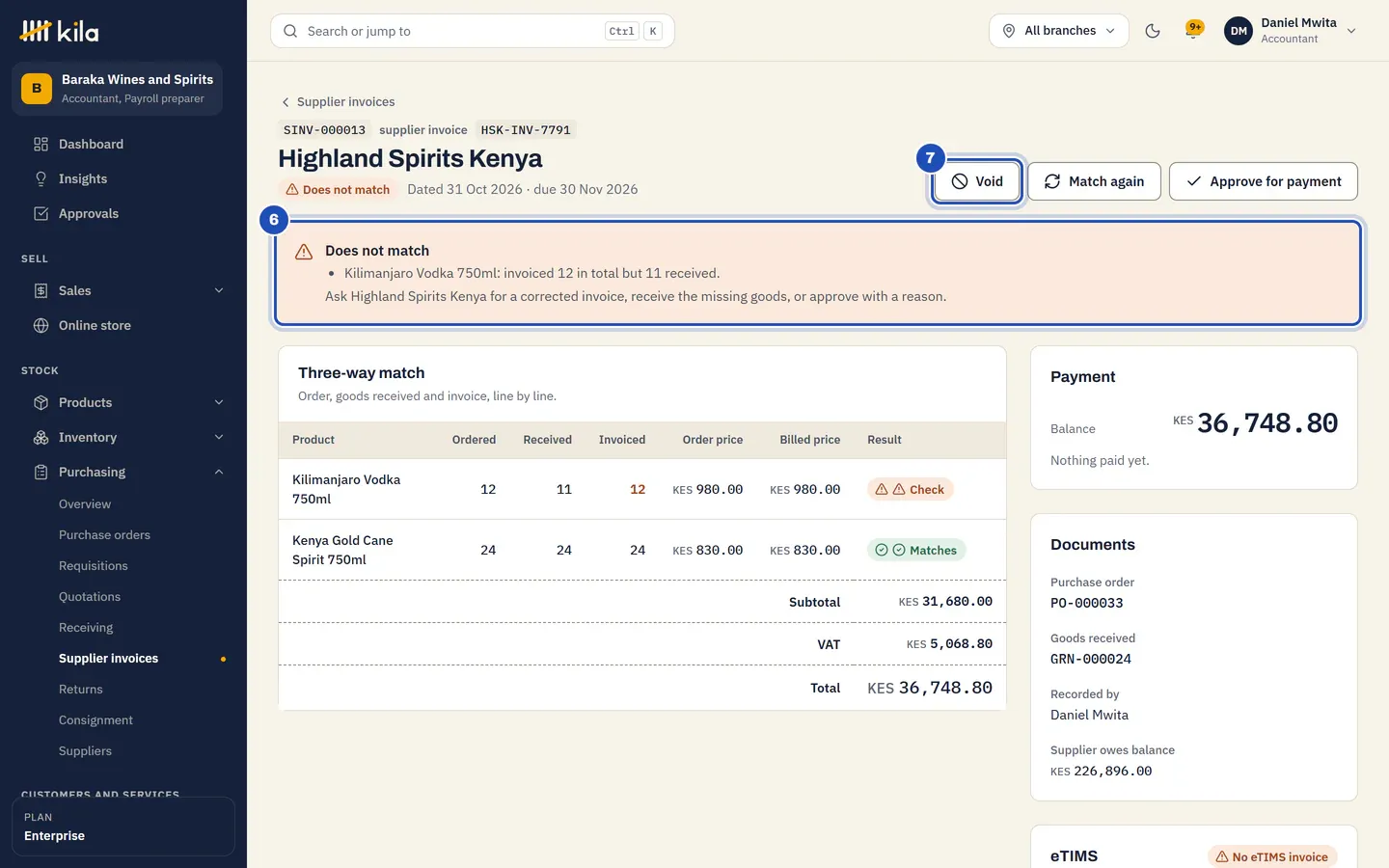Click the Inventory cubes icon
The width and height of the screenshot is (1389, 868).
41,438
